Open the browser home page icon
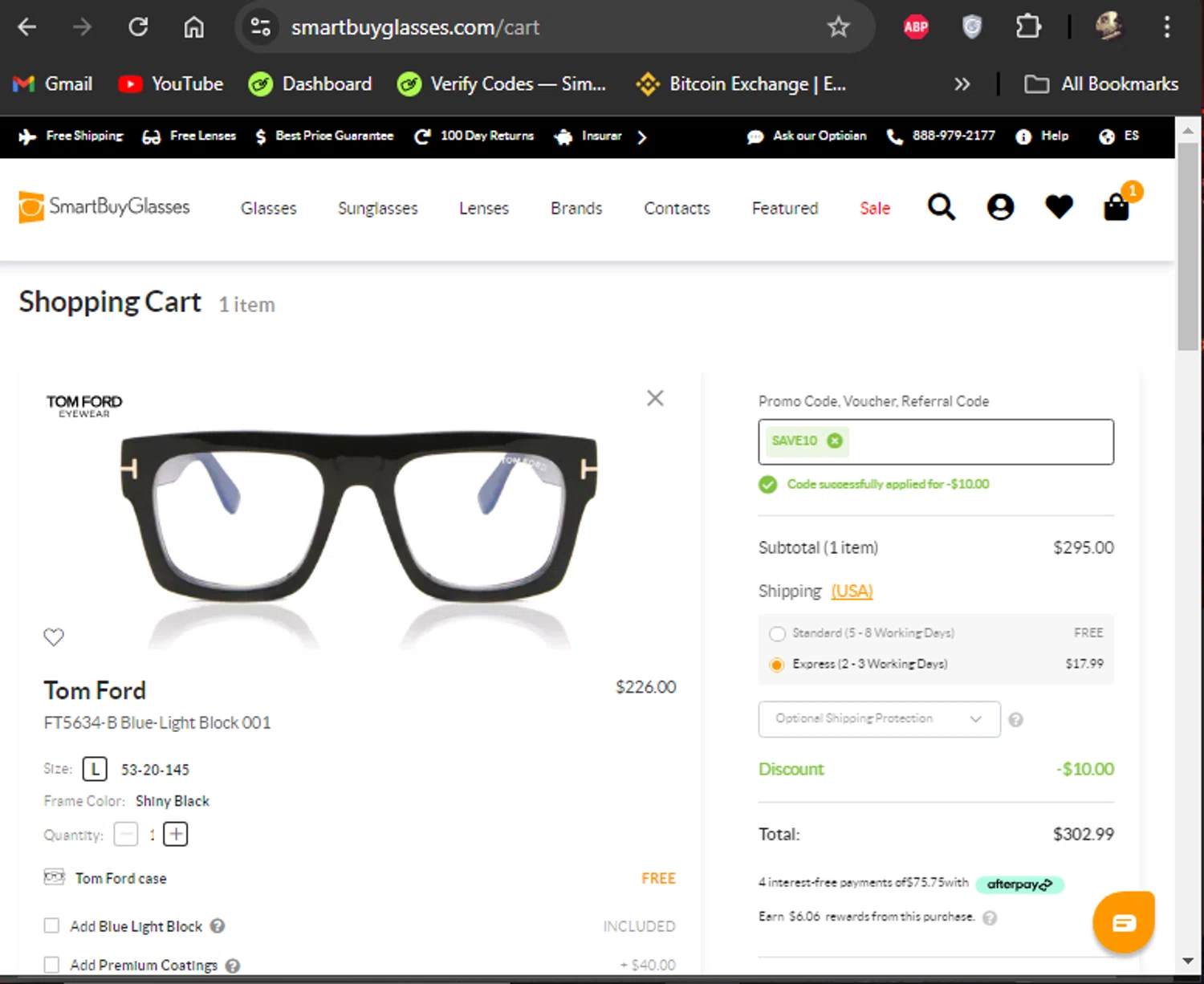The height and width of the screenshot is (984, 1204). (x=193, y=27)
